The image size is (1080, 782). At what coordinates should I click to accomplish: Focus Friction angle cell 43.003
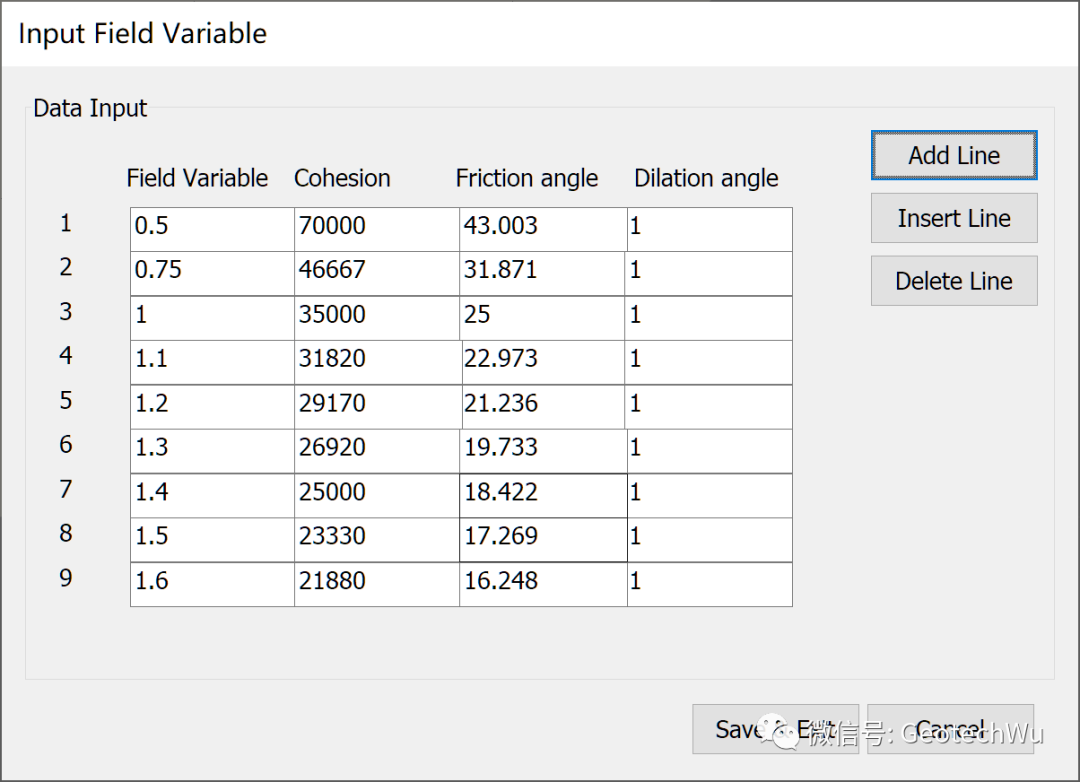(543, 229)
